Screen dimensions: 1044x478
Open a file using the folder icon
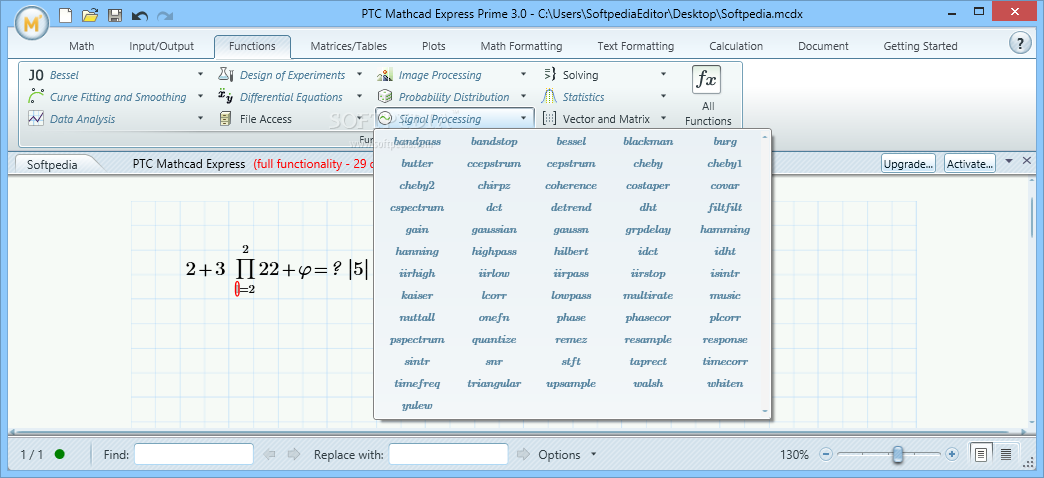tap(90, 15)
